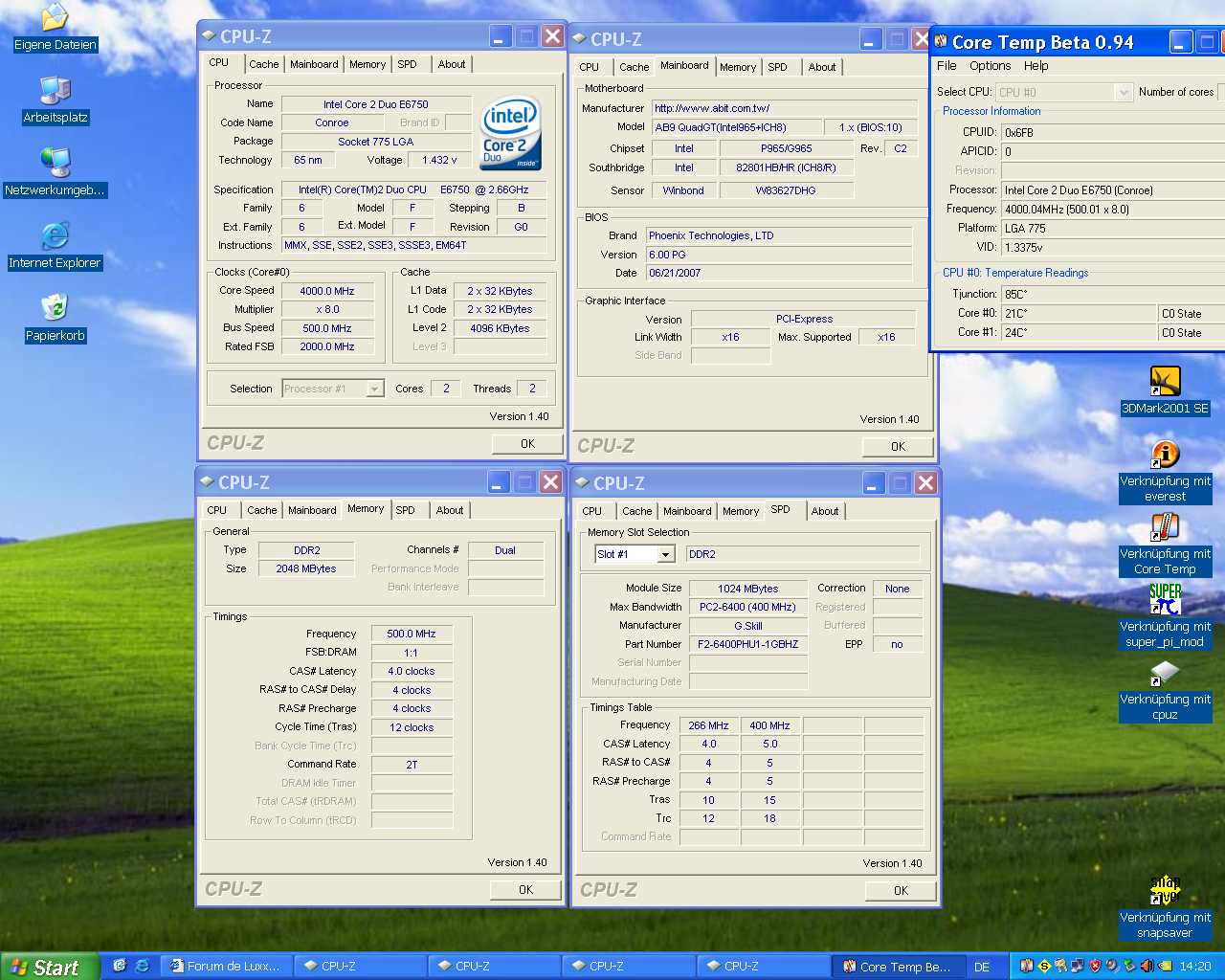Open the Select CPU dropdown in Core Temp
The image size is (1225, 980).
(x=1065, y=92)
